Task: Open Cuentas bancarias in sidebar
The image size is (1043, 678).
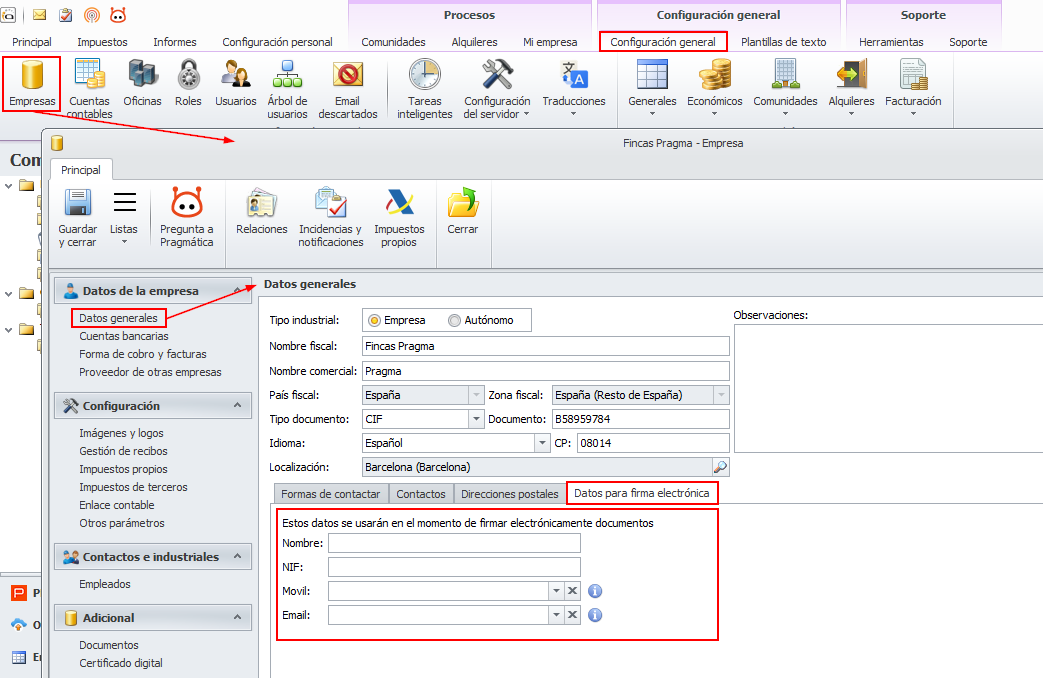Action: (x=124, y=336)
